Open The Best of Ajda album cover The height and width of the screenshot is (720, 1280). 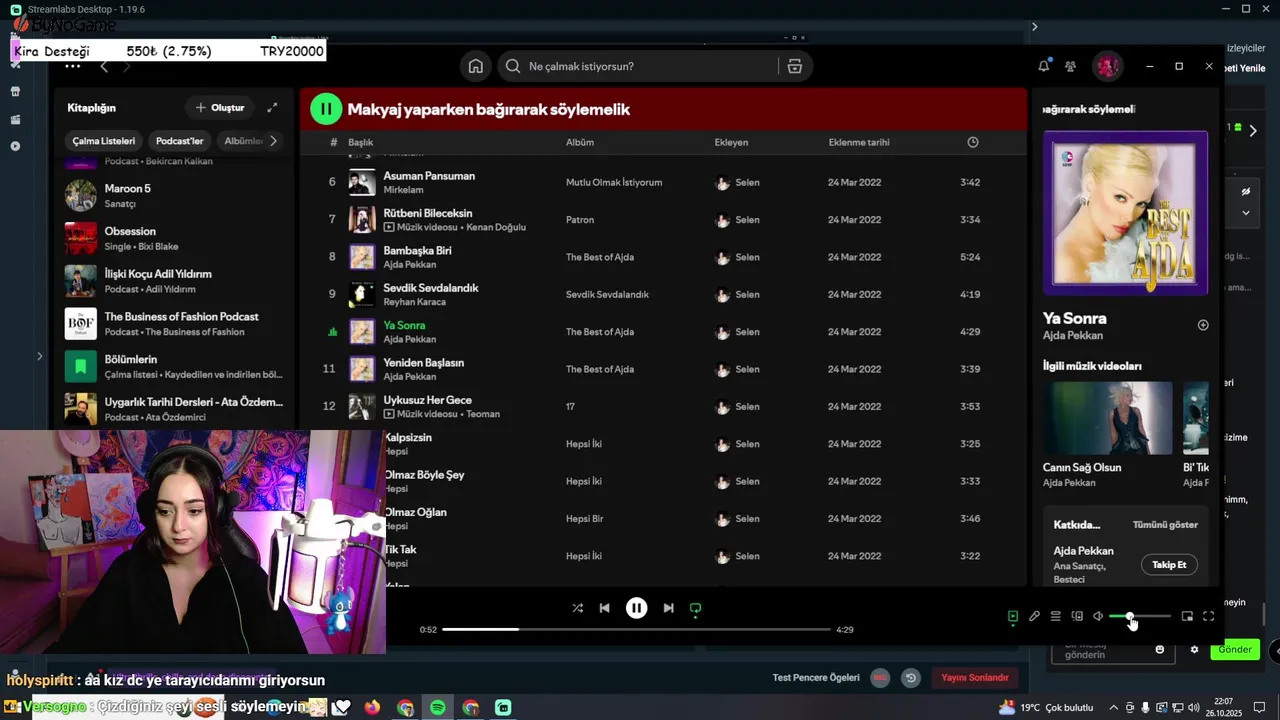(x=1125, y=213)
